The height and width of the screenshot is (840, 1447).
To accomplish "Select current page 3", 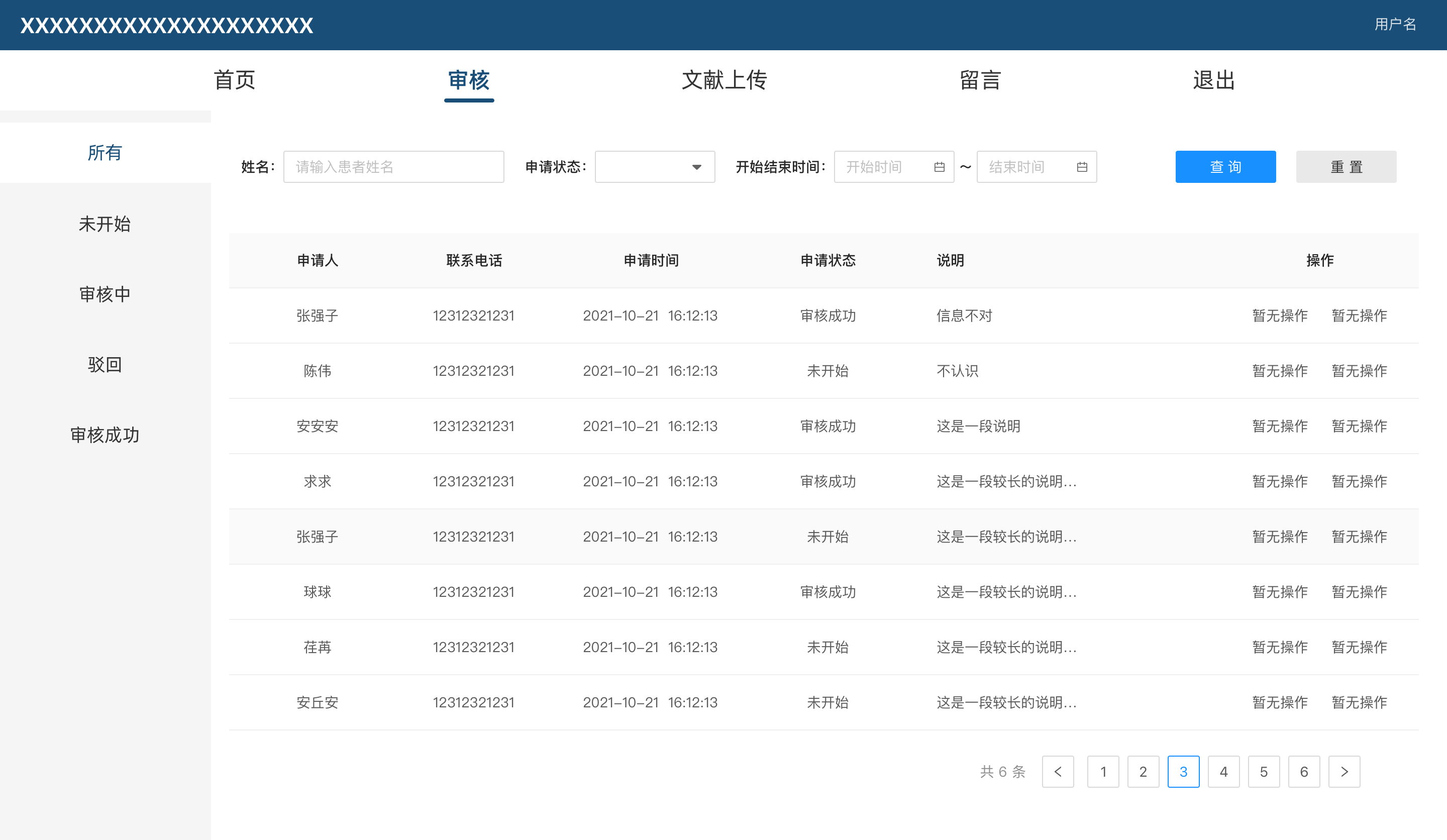I will tap(1183, 772).
